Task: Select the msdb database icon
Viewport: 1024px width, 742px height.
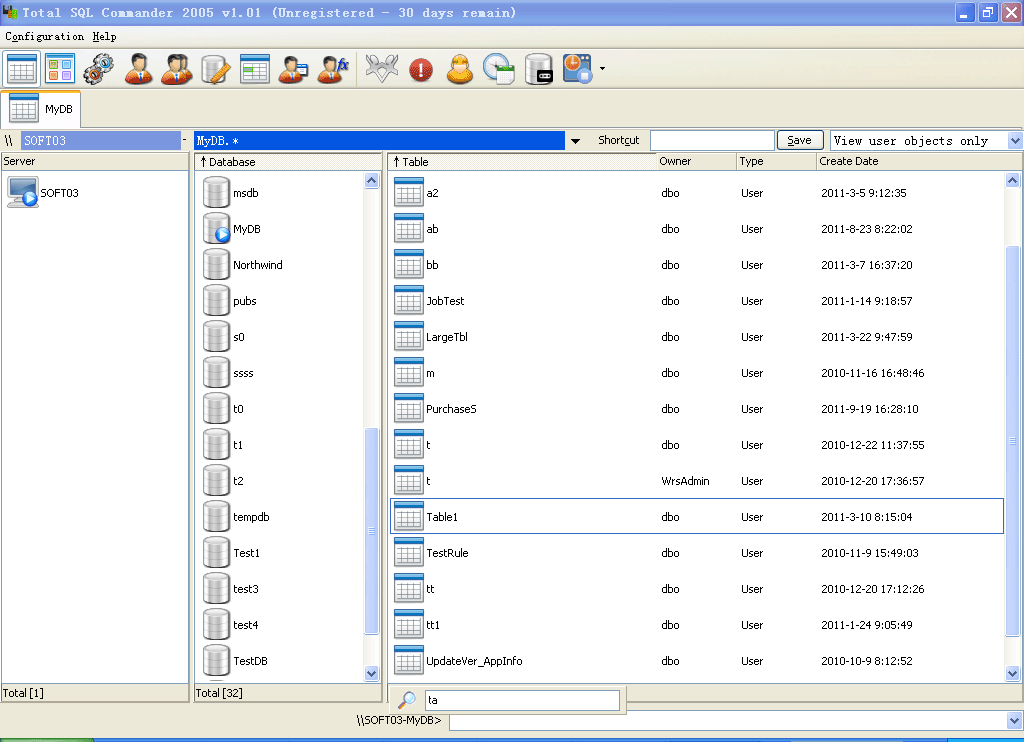Action: [x=216, y=193]
